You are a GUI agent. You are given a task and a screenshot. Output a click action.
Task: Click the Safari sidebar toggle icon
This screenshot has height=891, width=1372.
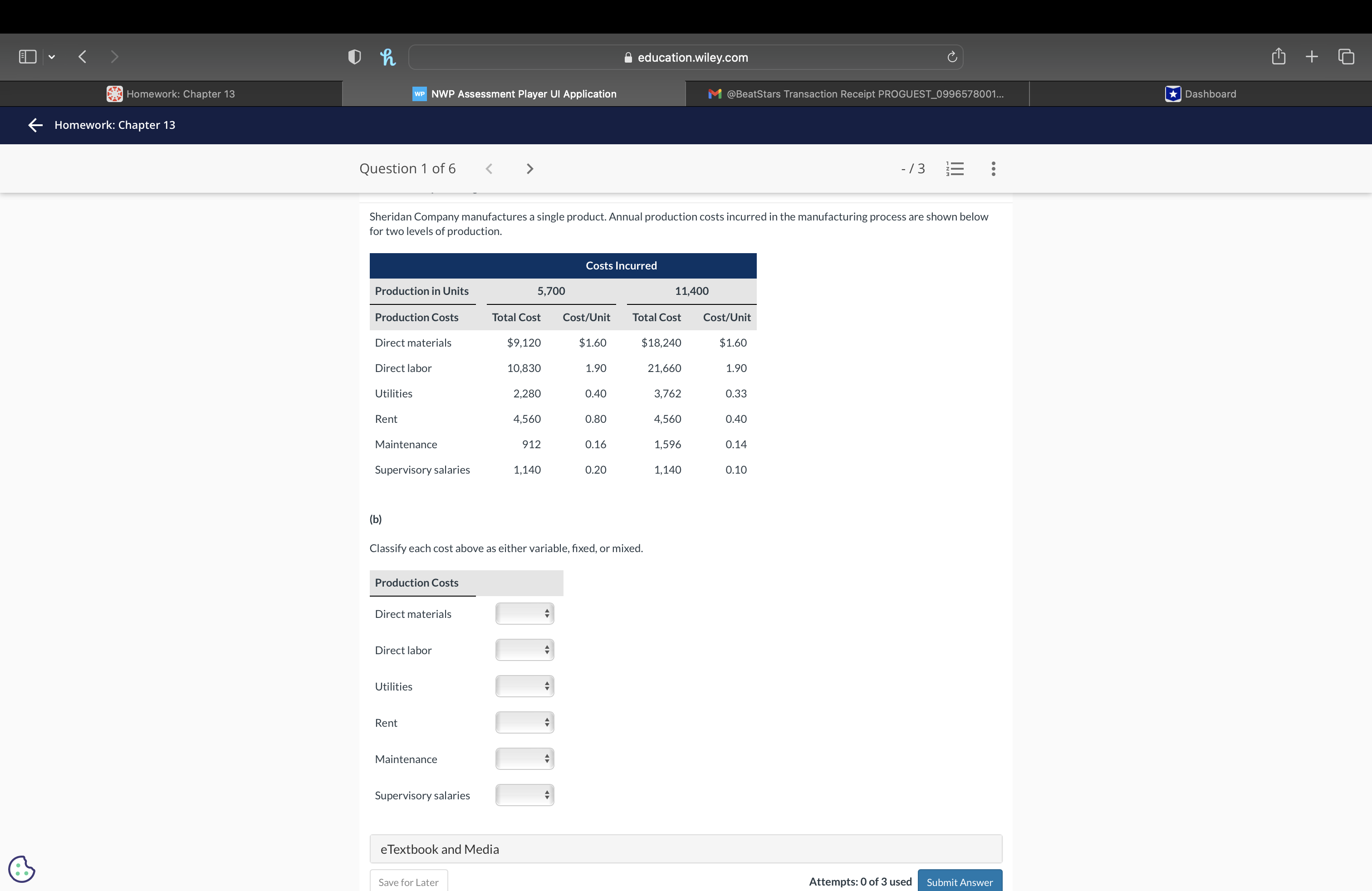click(x=27, y=56)
